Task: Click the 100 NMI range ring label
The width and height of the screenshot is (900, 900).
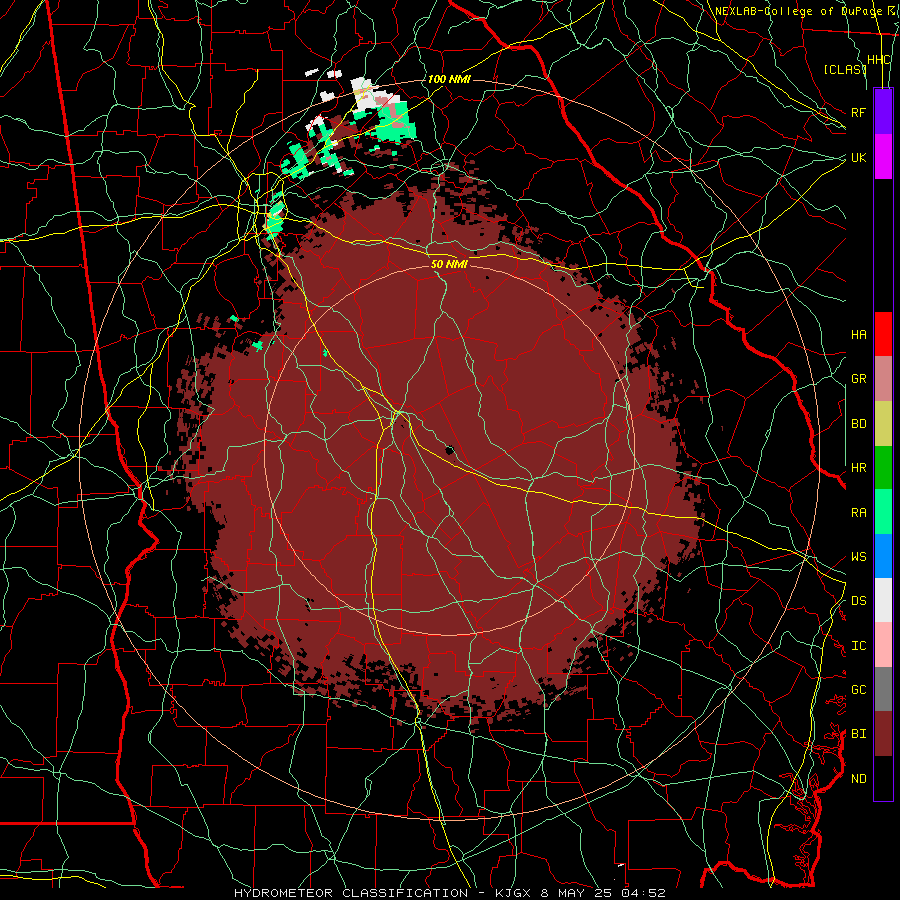Action: pyautogui.click(x=449, y=79)
